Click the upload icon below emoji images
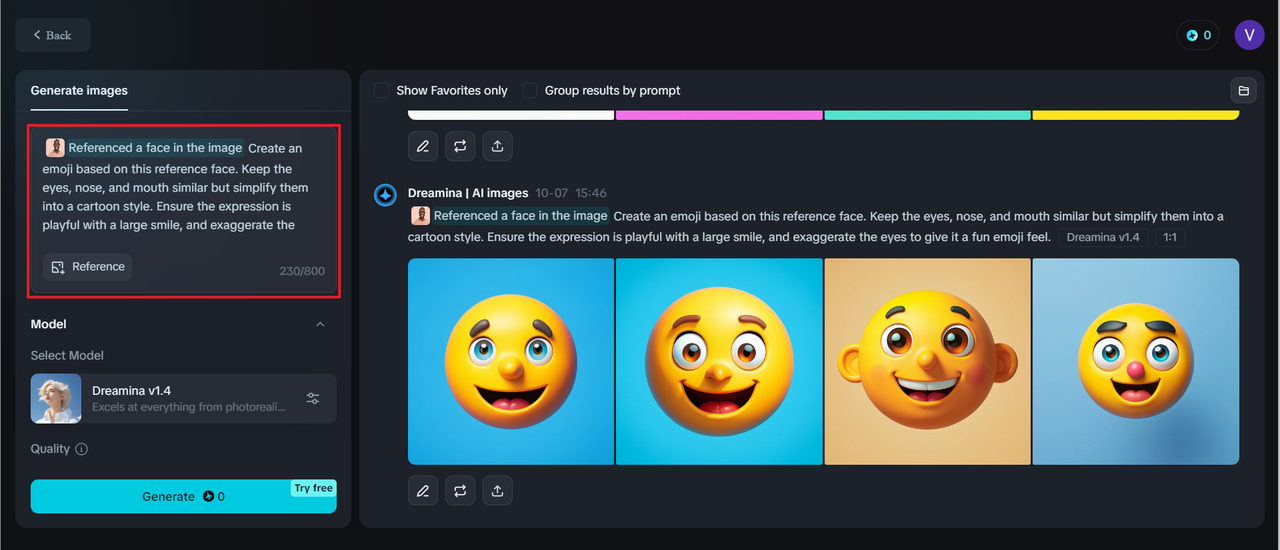Viewport: 1280px width, 550px height. tap(497, 491)
